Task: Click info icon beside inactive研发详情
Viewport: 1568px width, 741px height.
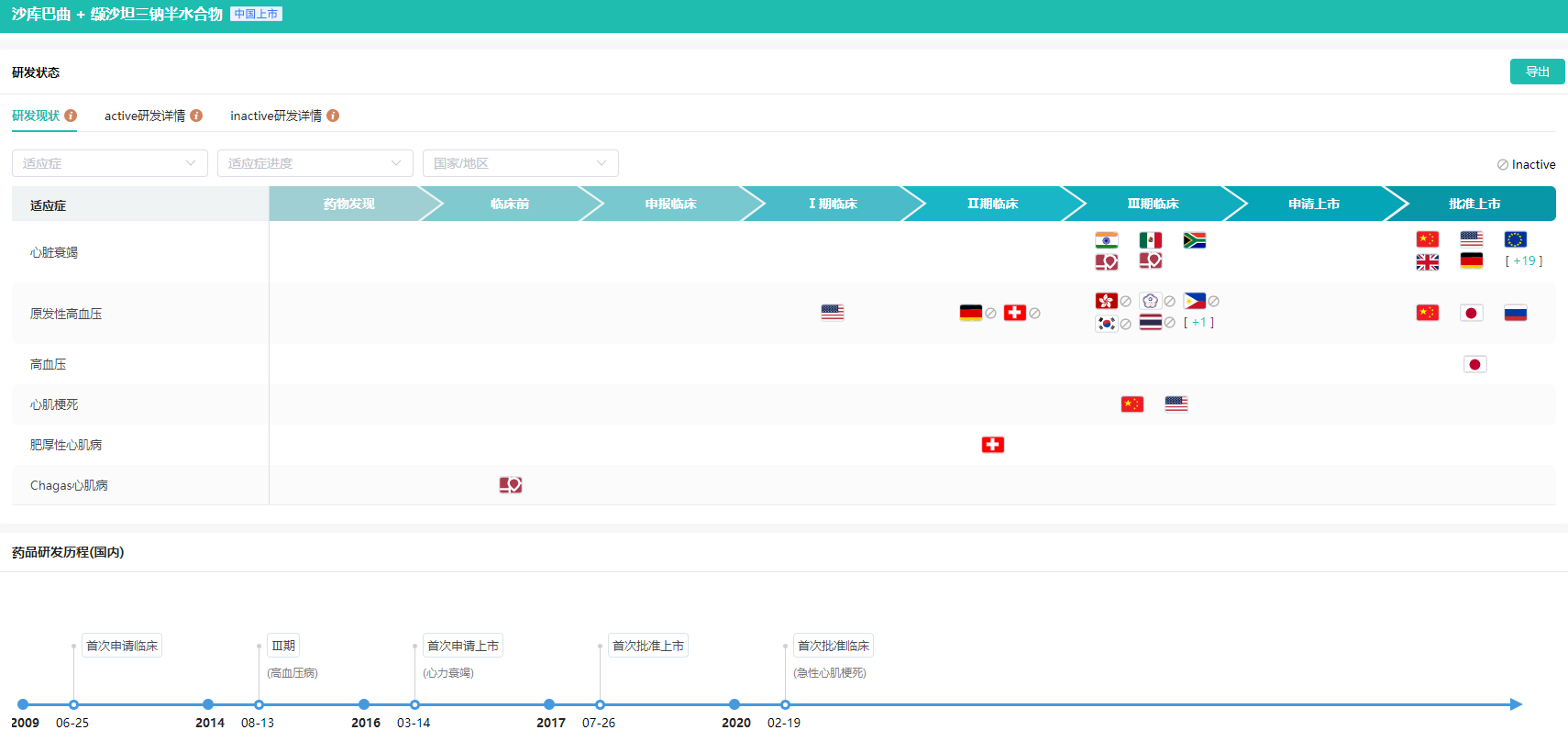Action: click(x=333, y=116)
